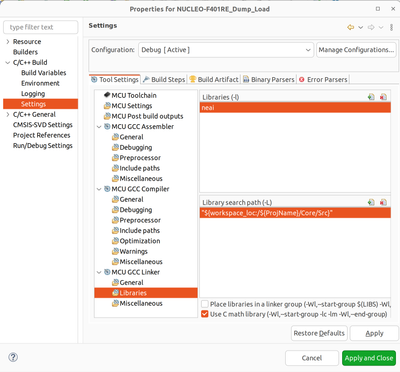400x372 pixels.
Task: Collapse the MCU GCC Linker tree node
Action: point(99,272)
